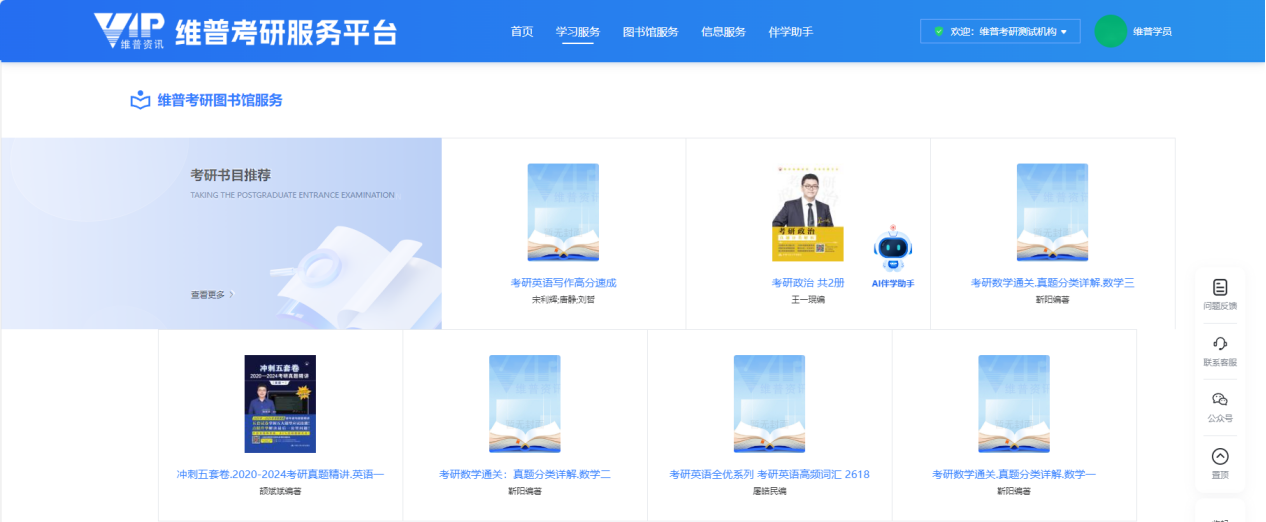Click the 考研政治 共2册 book link
The image size is (1266, 522).
tap(807, 283)
